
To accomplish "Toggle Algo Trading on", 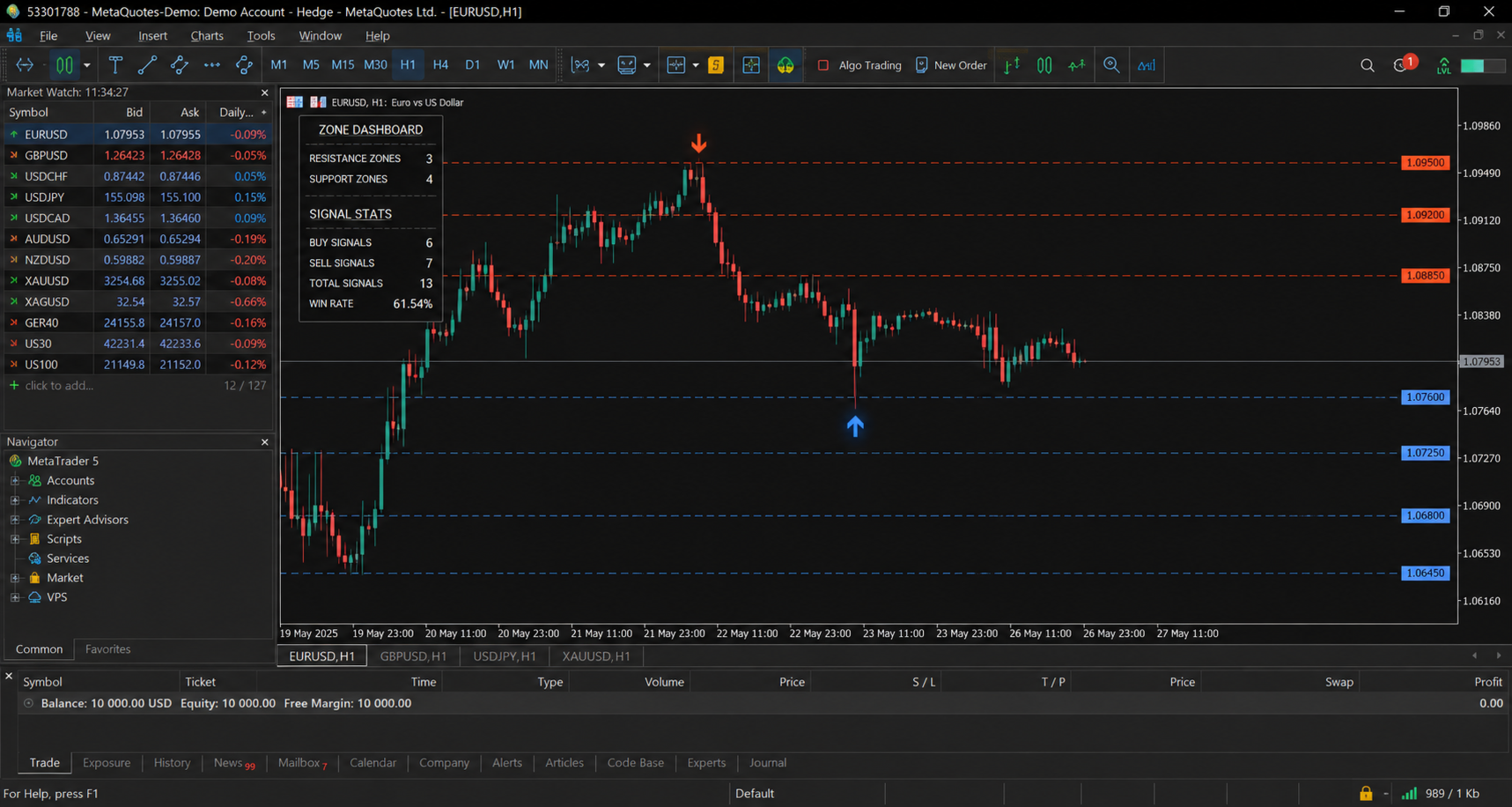I will coord(859,65).
